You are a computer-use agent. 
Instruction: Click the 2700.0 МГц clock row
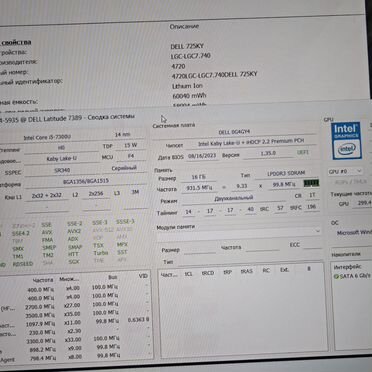coord(41,306)
